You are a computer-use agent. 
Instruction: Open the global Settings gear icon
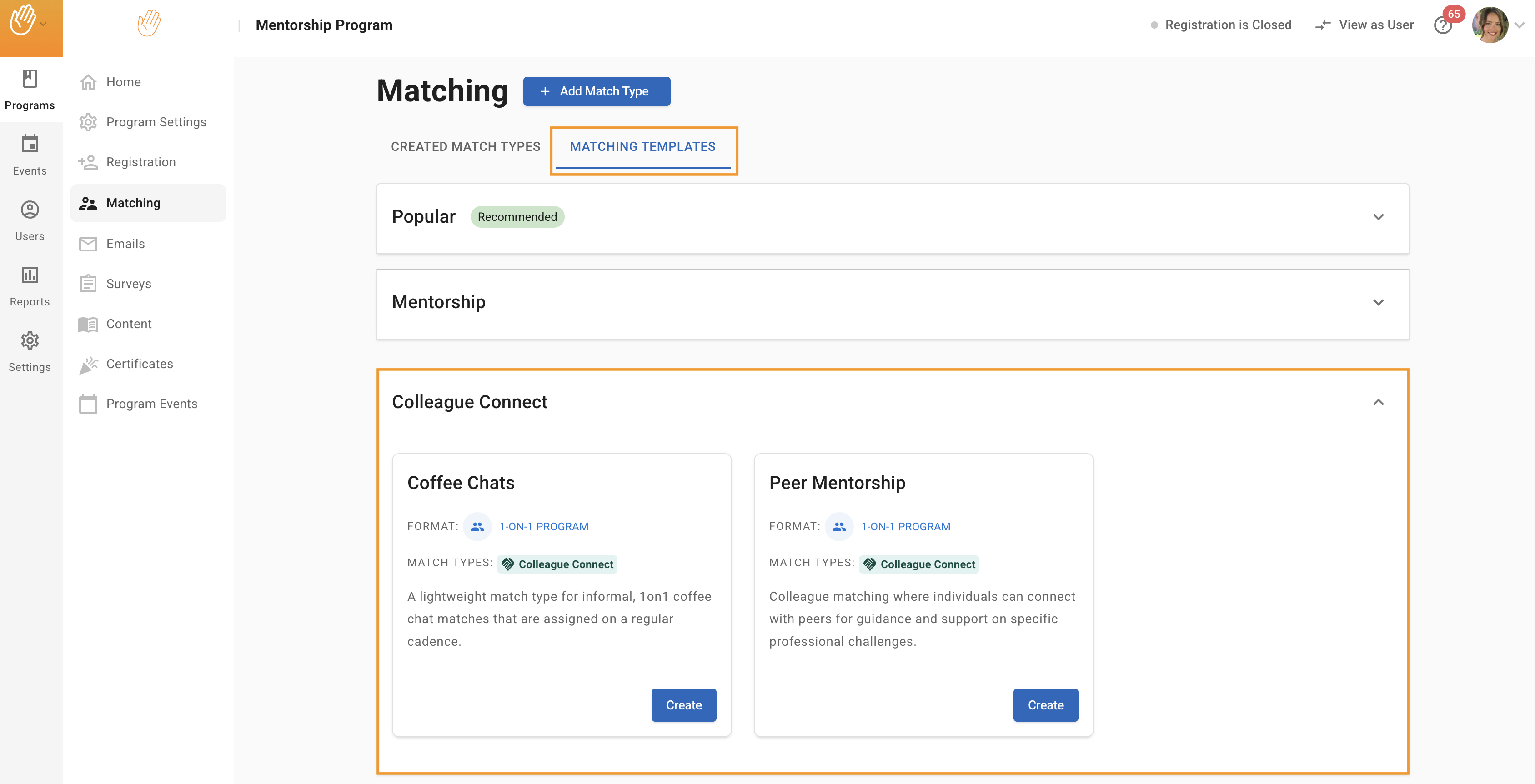click(30, 341)
